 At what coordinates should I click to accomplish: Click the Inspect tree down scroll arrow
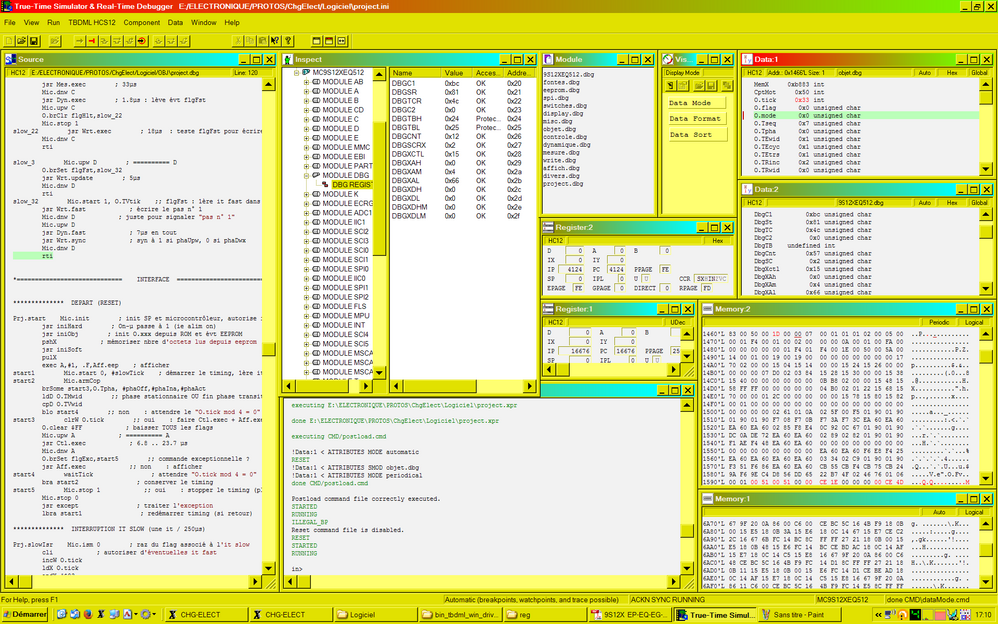pyautogui.click(x=379, y=372)
